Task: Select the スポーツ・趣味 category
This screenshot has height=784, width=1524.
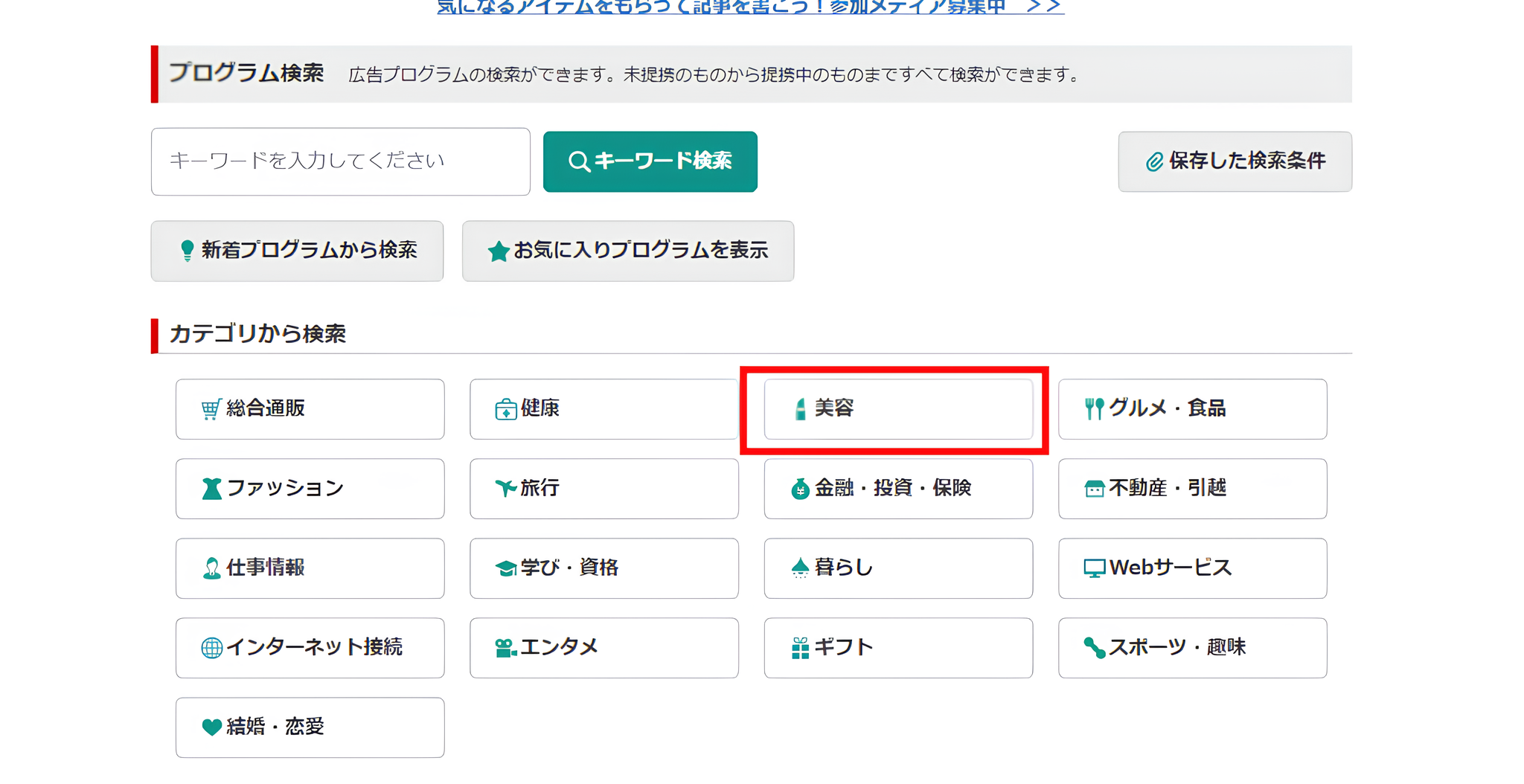Action: [1192, 648]
